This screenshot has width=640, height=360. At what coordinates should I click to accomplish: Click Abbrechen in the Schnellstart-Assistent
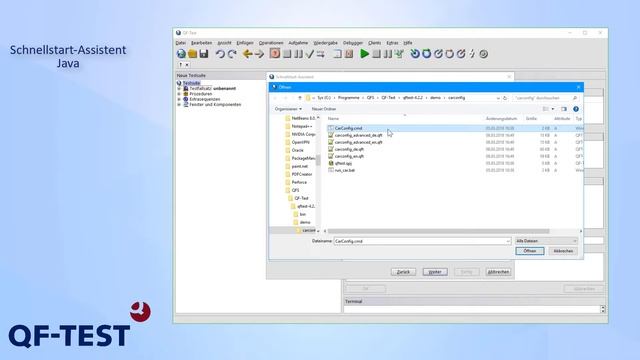coord(498,272)
